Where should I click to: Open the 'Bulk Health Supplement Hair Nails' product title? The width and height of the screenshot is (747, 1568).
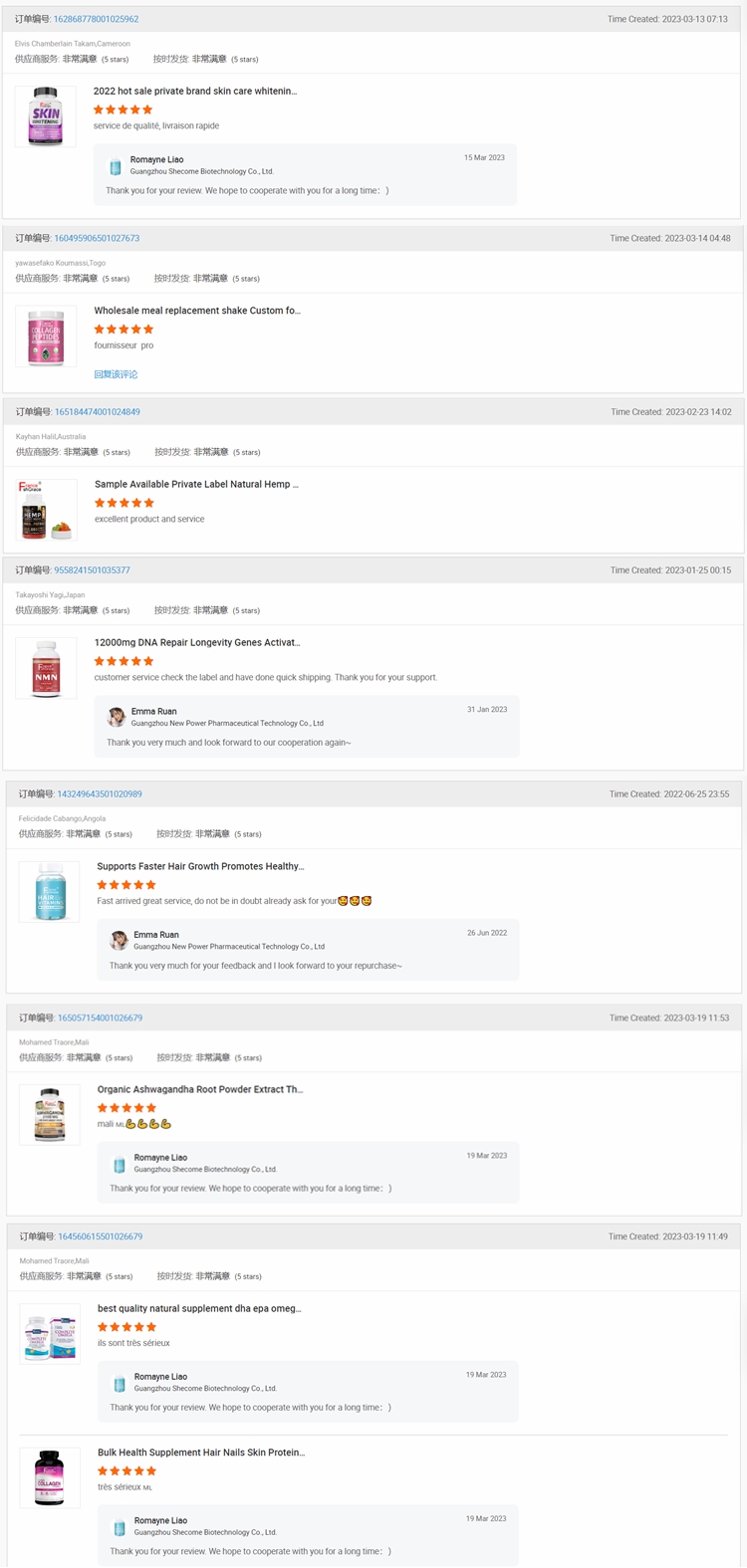(201, 1453)
